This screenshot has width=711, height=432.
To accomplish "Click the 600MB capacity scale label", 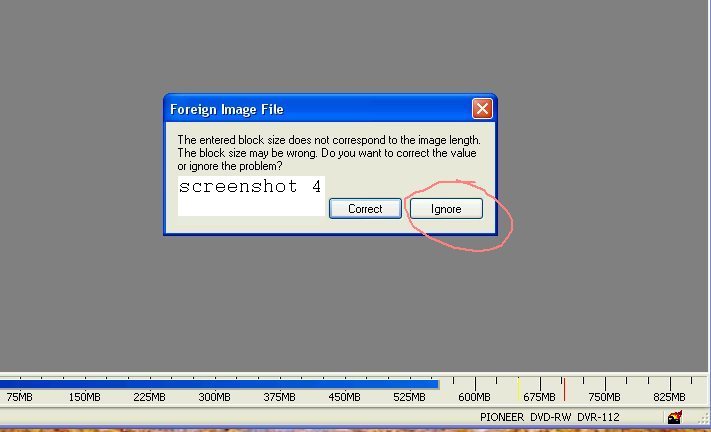I will (x=474, y=397).
